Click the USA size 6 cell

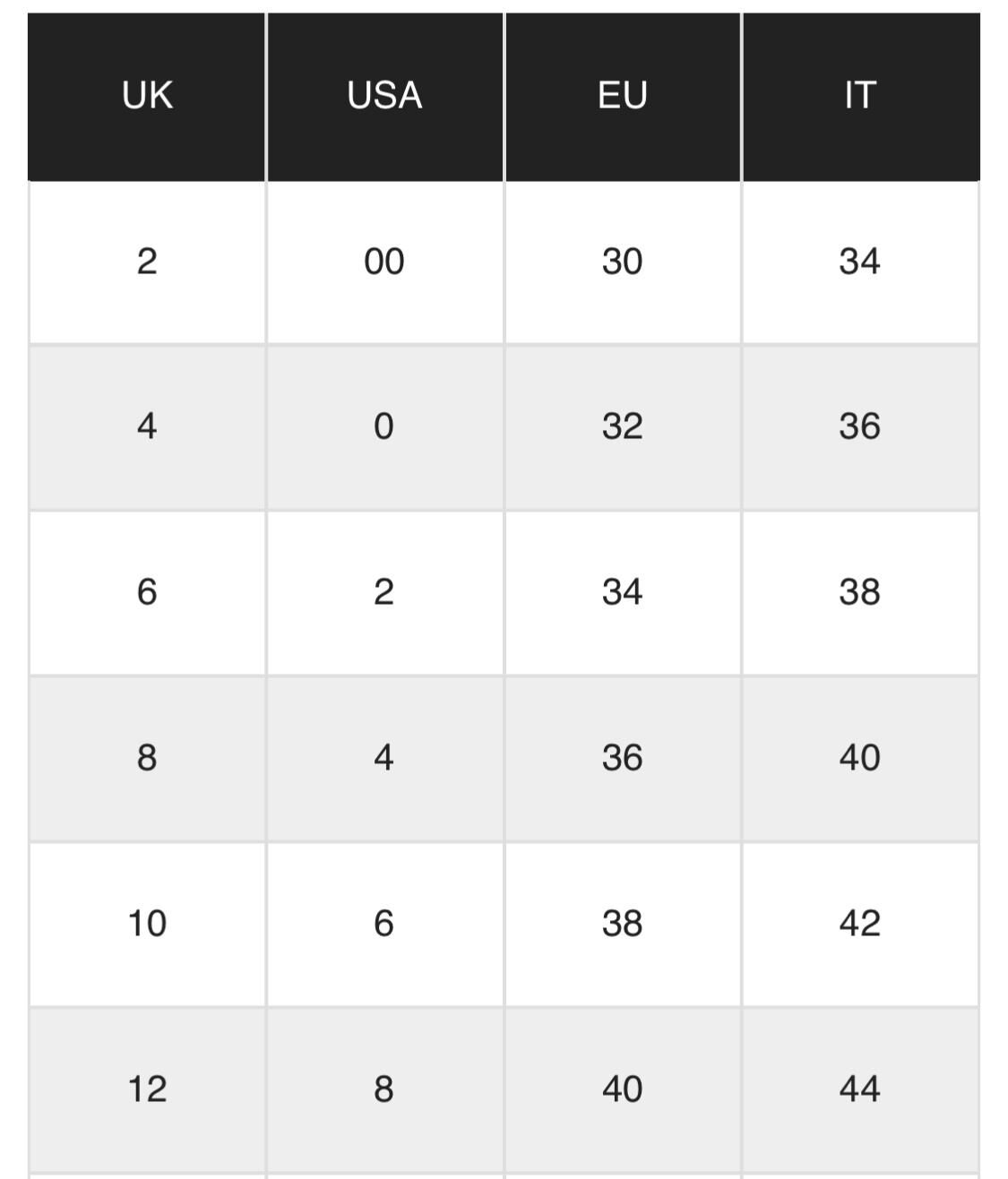pos(384,924)
